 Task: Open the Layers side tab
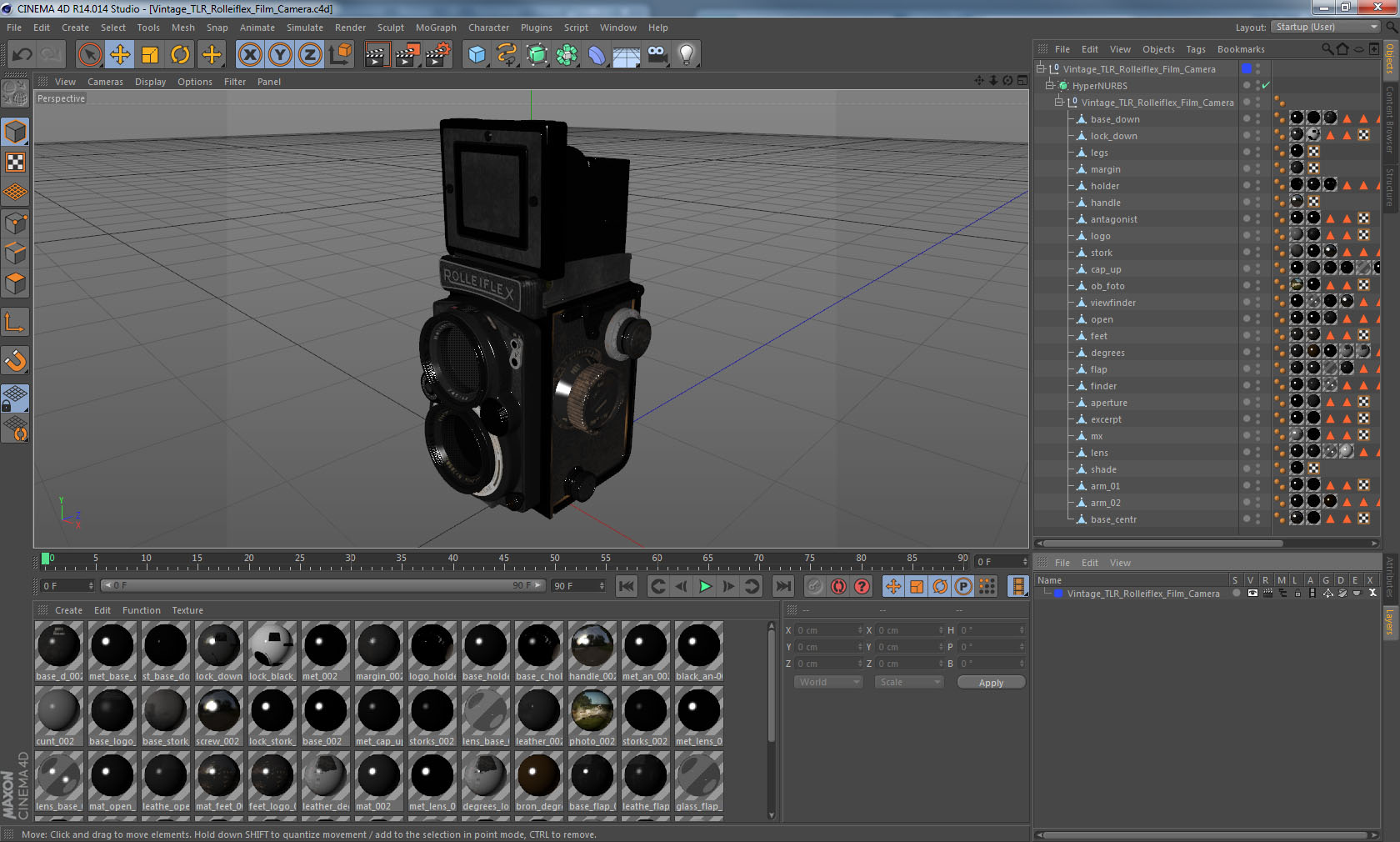click(1390, 622)
